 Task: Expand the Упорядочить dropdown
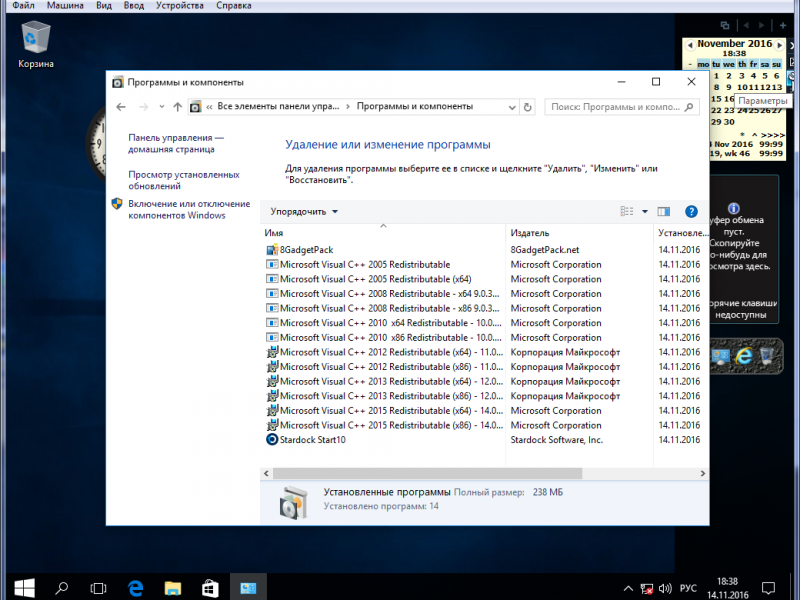click(304, 212)
